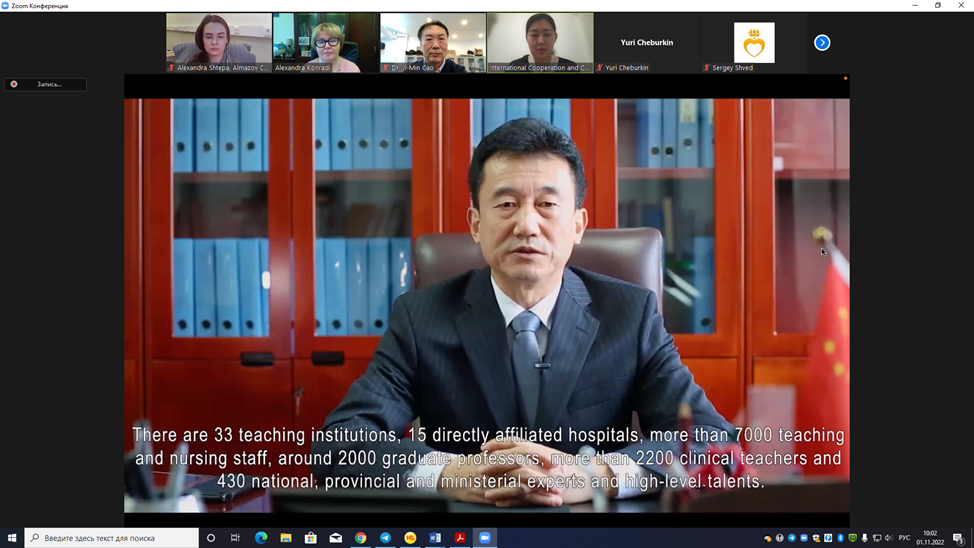974x548 pixels.
Task: Select Yuri Cheburkin's participant tile
Action: coord(647,43)
